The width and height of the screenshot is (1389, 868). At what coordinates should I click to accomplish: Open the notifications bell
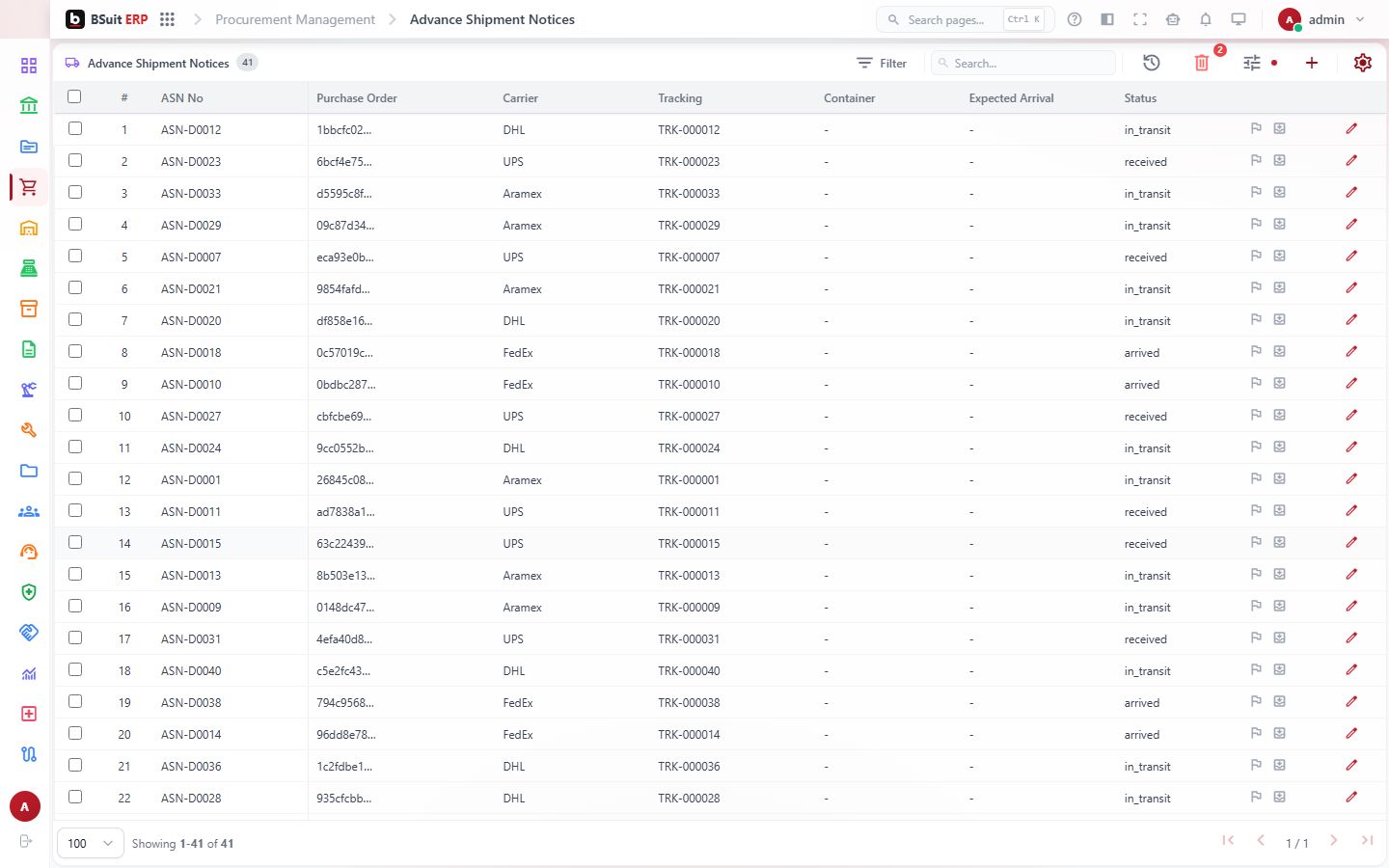[1206, 19]
